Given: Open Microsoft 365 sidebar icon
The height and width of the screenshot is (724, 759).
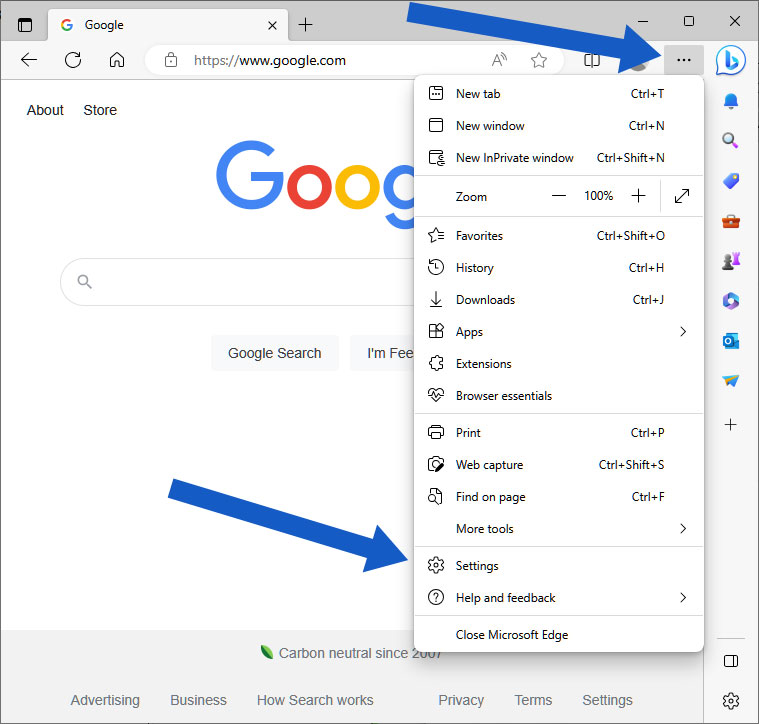Looking at the screenshot, I should 731,301.
